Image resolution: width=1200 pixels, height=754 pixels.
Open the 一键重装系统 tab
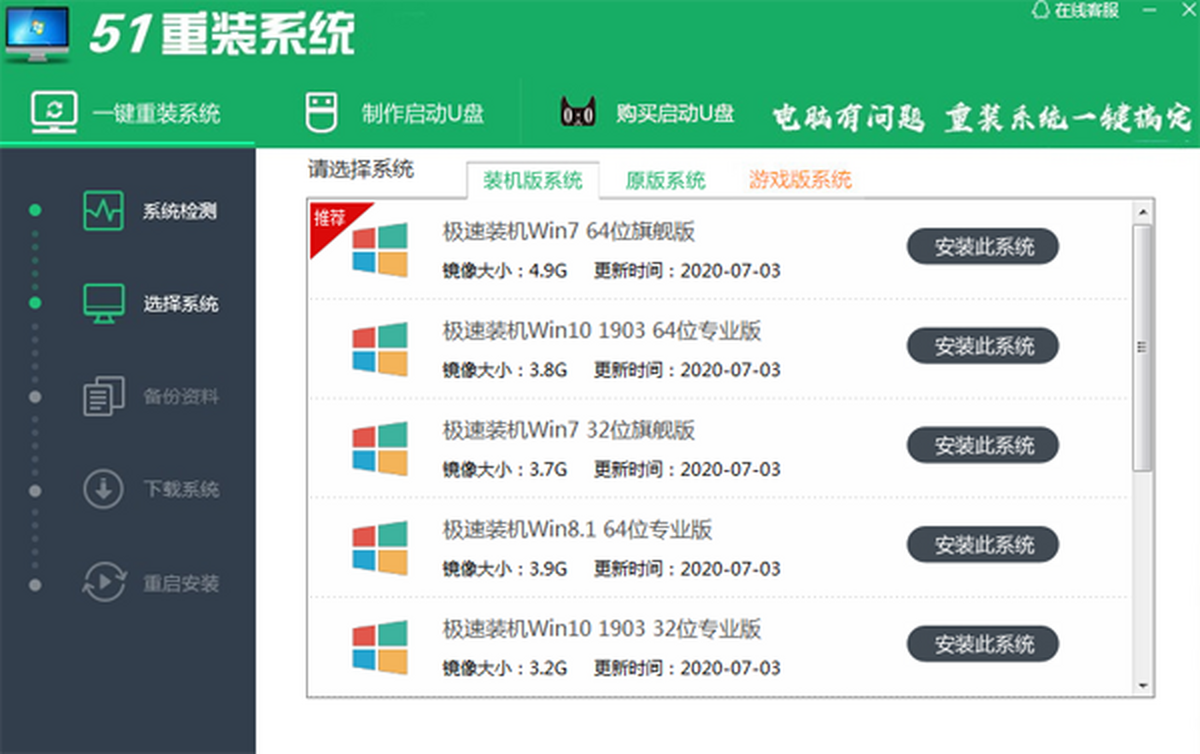pos(127,113)
